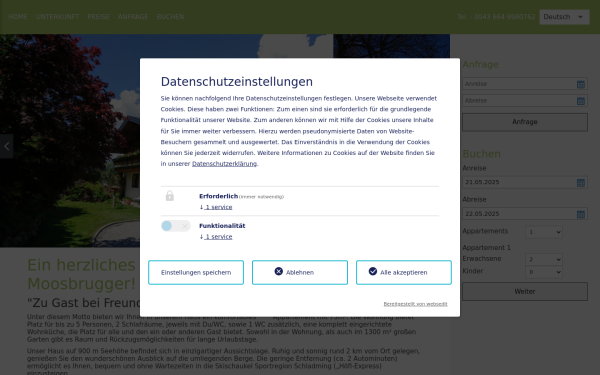The height and width of the screenshot is (375, 600).
Task: Open Bereitgestellt von websedit link
Action: [416, 304]
